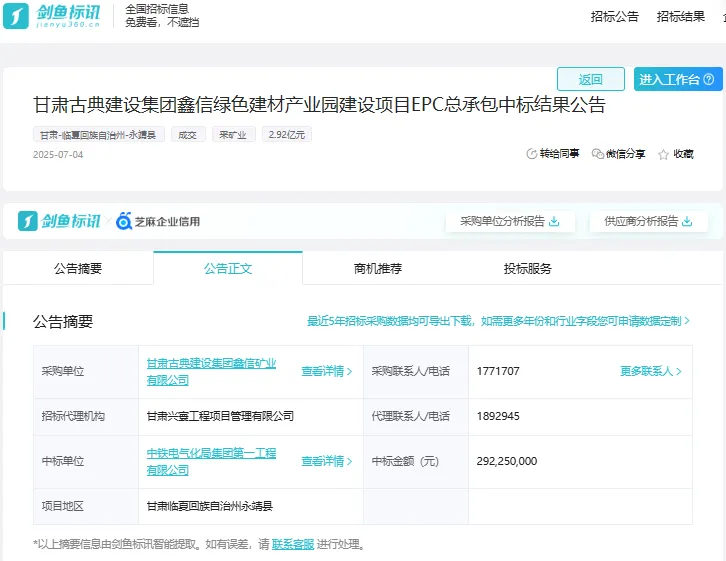The height and width of the screenshot is (561, 726).
Task: Expand 查看详情 for 中标单位 row
Action: click(x=327, y=461)
